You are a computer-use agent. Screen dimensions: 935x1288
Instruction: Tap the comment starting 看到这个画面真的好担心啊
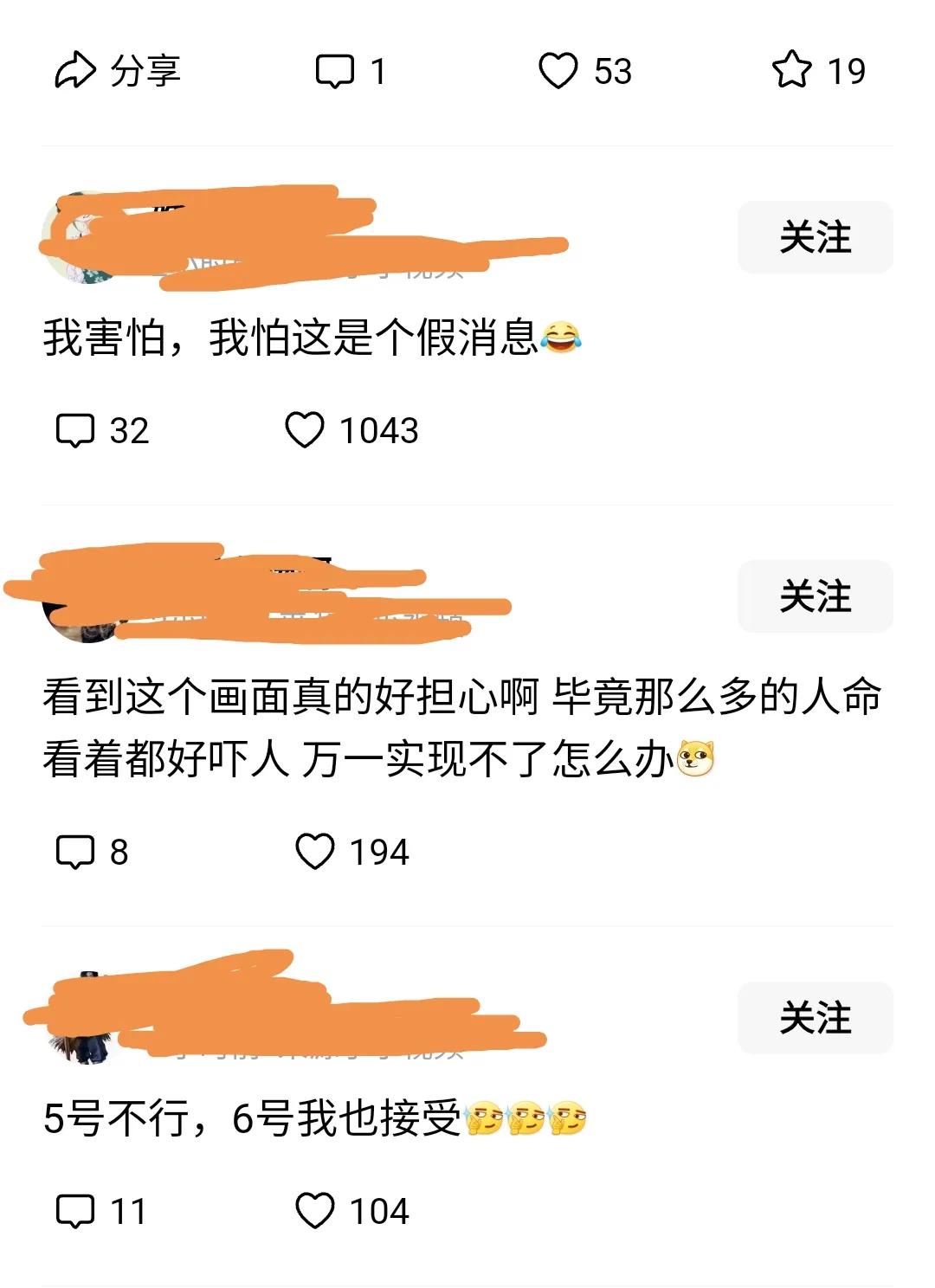(462, 727)
